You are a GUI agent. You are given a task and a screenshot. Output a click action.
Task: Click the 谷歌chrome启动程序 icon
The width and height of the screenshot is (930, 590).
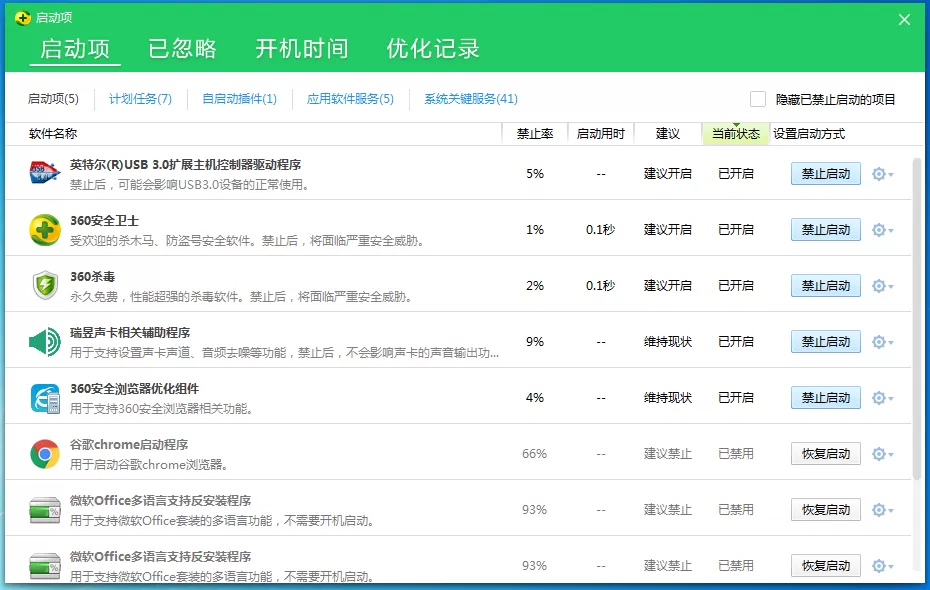point(45,454)
